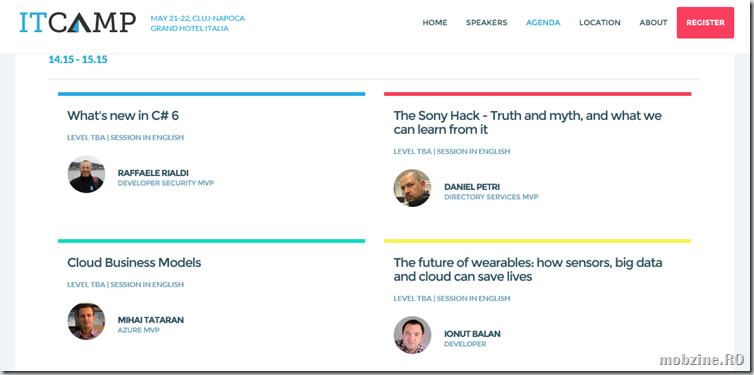Open the Speakers menu item
The height and width of the screenshot is (375, 754).
tap(487, 23)
